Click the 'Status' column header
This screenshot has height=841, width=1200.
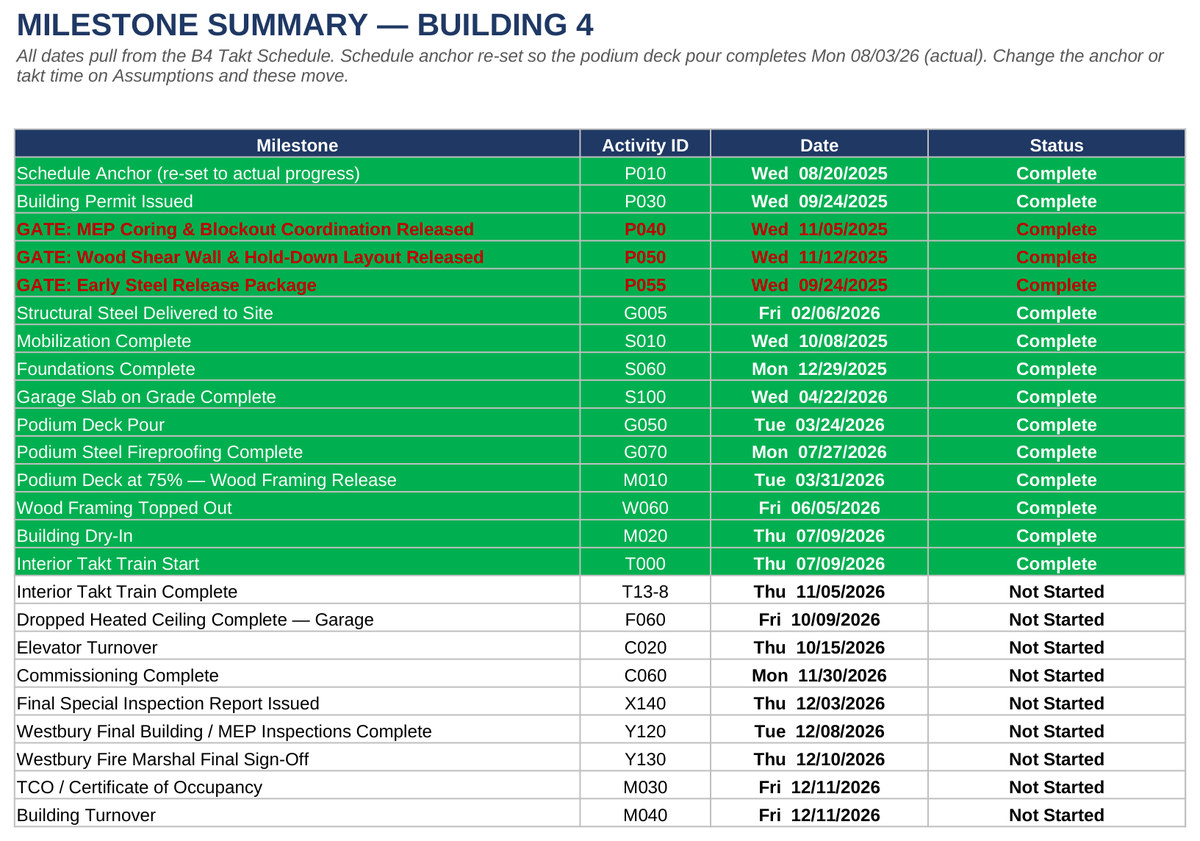coord(1056,145)
